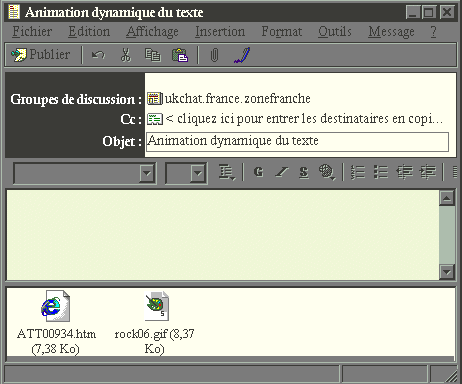Open the Edition menu
462x384 pixels.
coord(89,32)
